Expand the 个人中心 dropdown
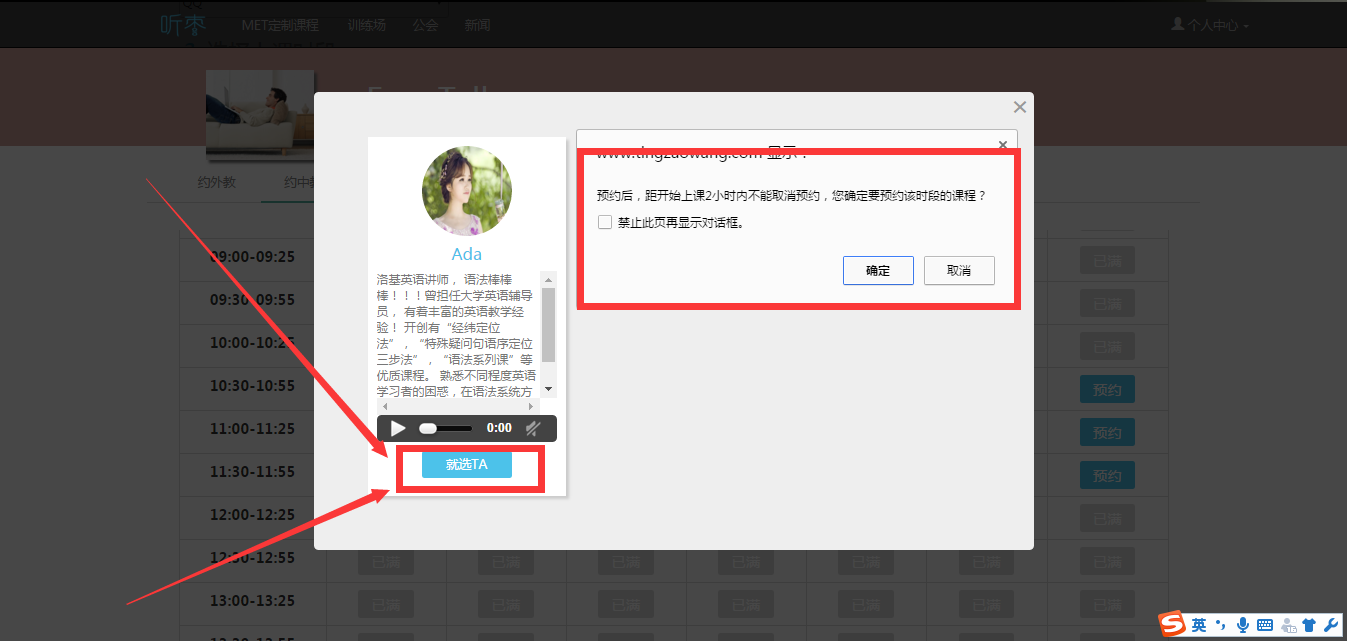This screenshot has width=1347, height=641. click(x=1211, y=25)
